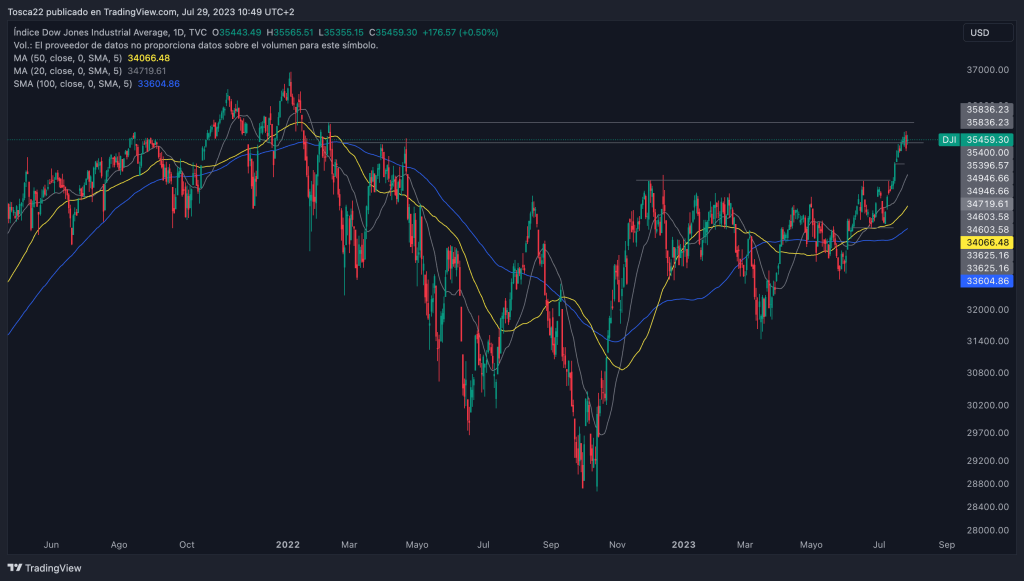Click the blue 33604.86 price label

(x=988, y=282)
